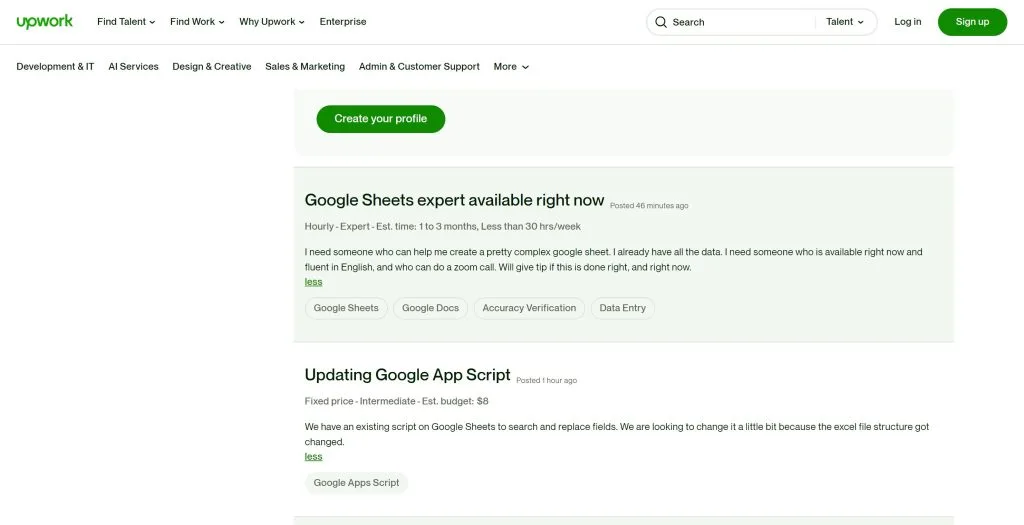Open the AI Services category
This screenshot has height=525, width=1024.
tap(133, 67)
